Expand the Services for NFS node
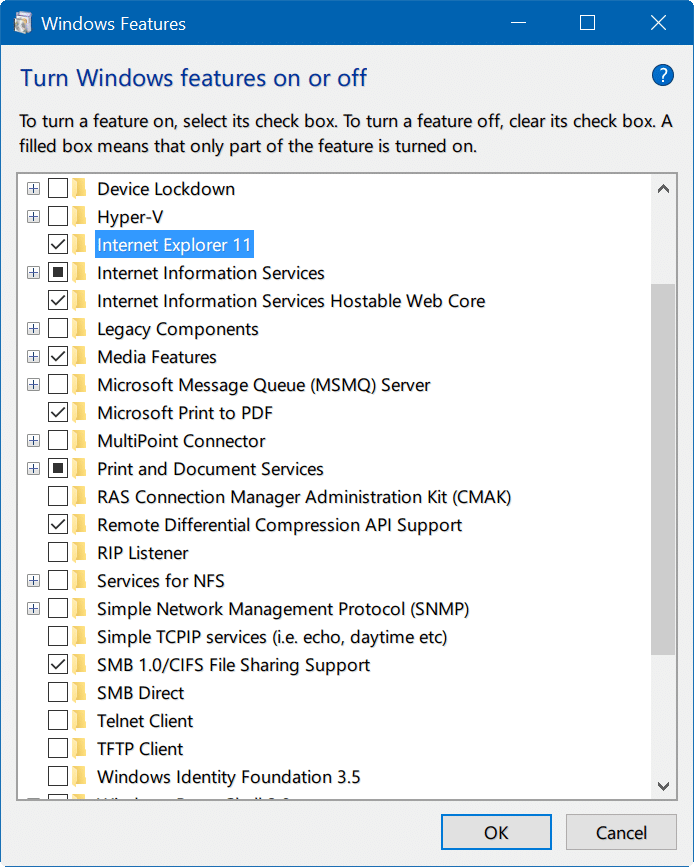This screenshot has height=867, width=694. [34, 581]
